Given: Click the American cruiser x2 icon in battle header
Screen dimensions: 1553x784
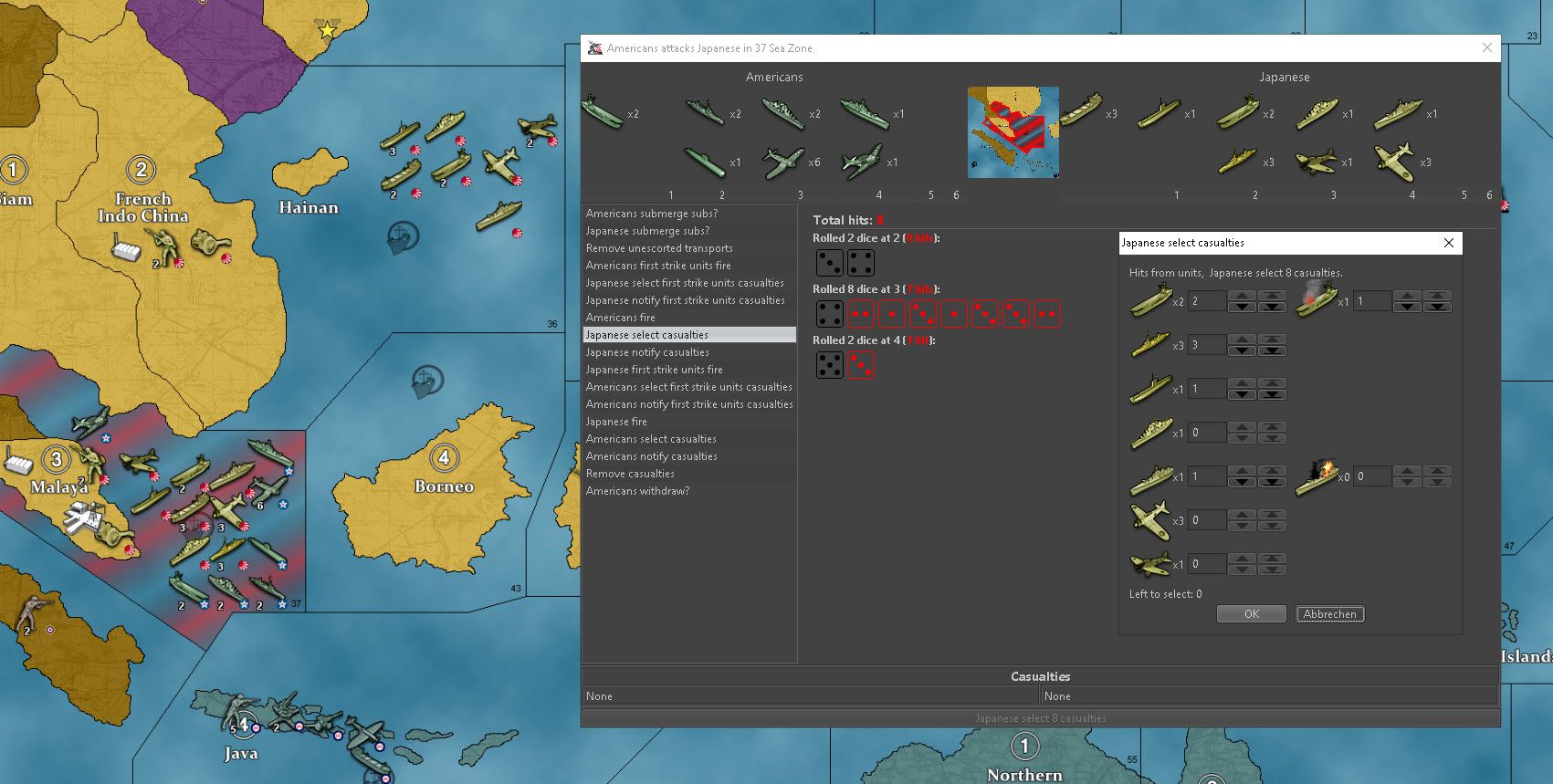Looking at the screenshot, I should 783,112.
